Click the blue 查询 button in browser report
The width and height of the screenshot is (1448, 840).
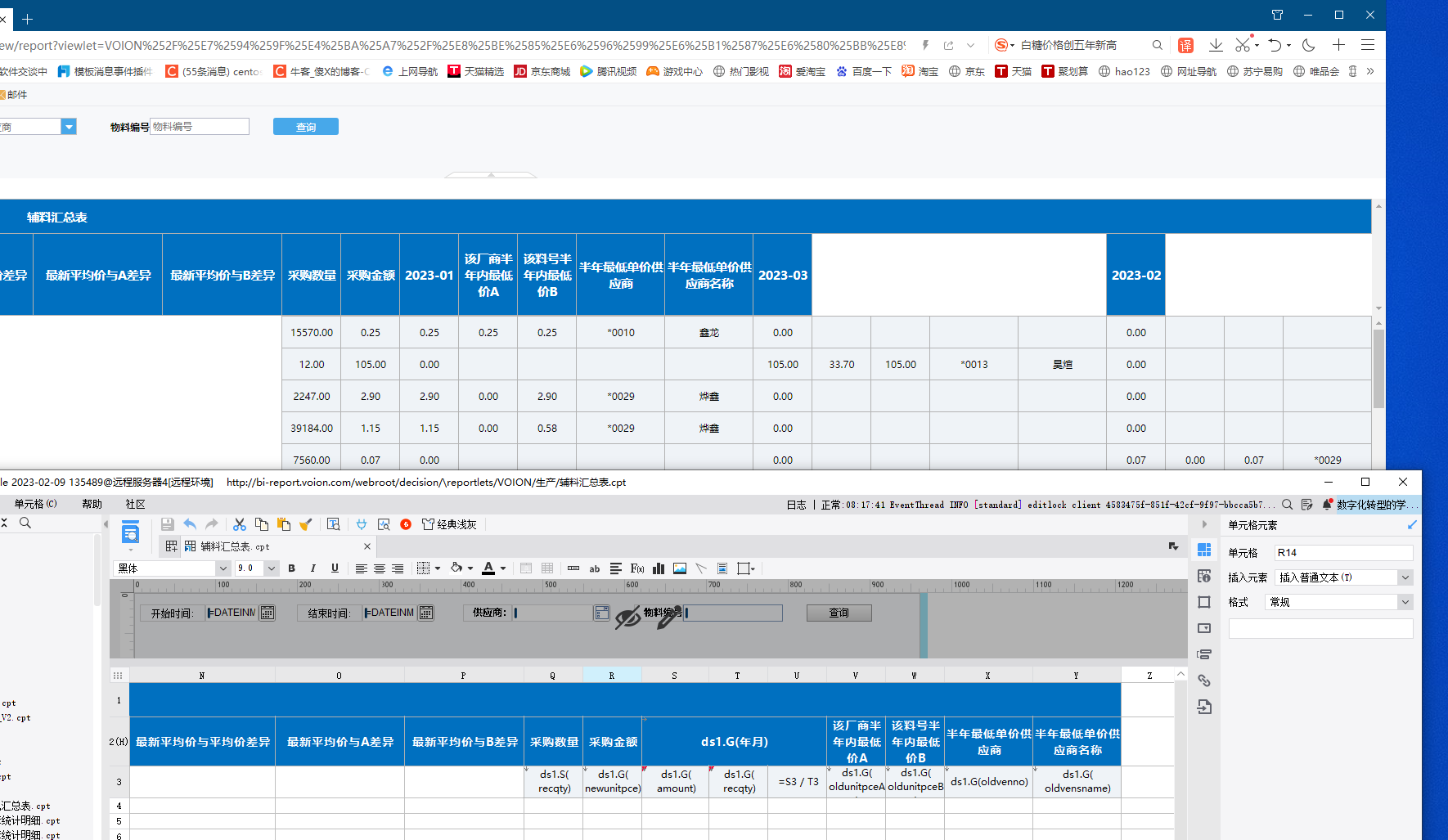tap(305, 127)
